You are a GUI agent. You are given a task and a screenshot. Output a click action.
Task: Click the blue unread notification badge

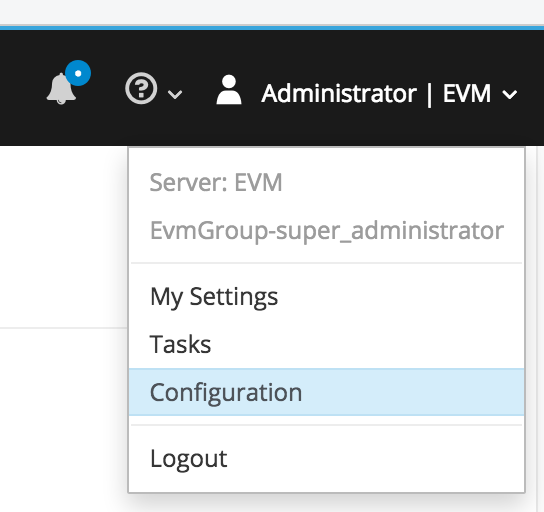[78, 73]
